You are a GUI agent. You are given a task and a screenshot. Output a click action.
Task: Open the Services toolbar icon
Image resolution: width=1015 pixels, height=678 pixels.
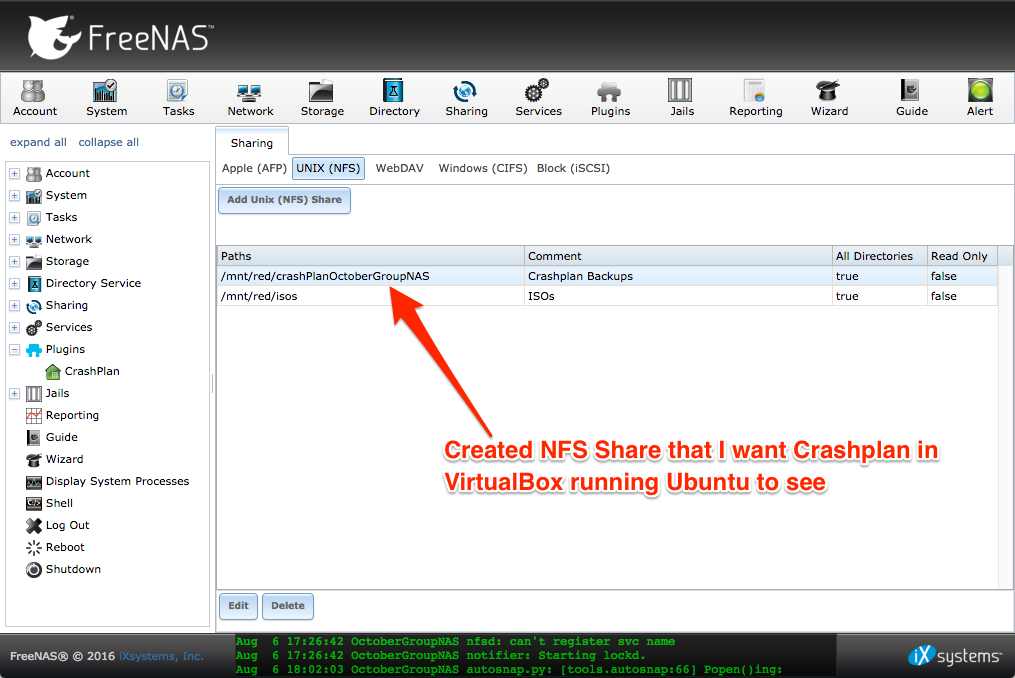[538, 98]
